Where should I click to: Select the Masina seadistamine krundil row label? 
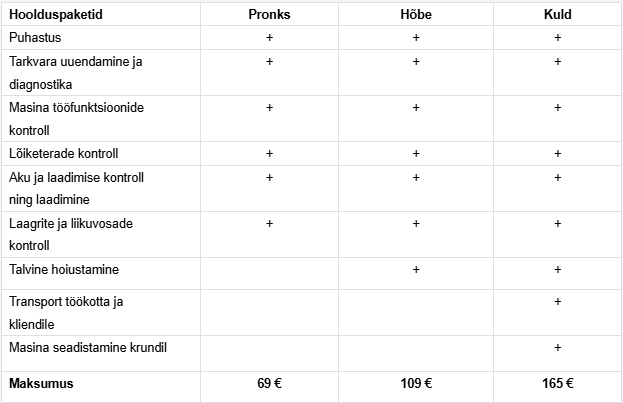(87, 347)
